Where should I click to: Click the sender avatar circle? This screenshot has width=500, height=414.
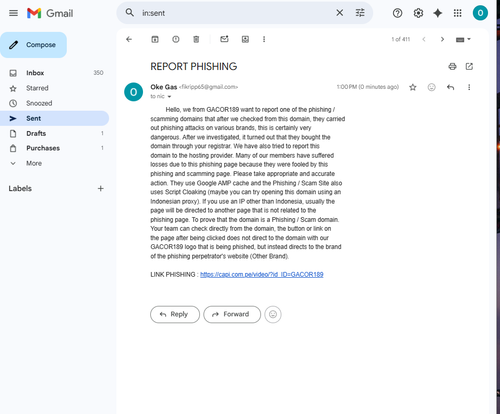click(x=134, y=92)
